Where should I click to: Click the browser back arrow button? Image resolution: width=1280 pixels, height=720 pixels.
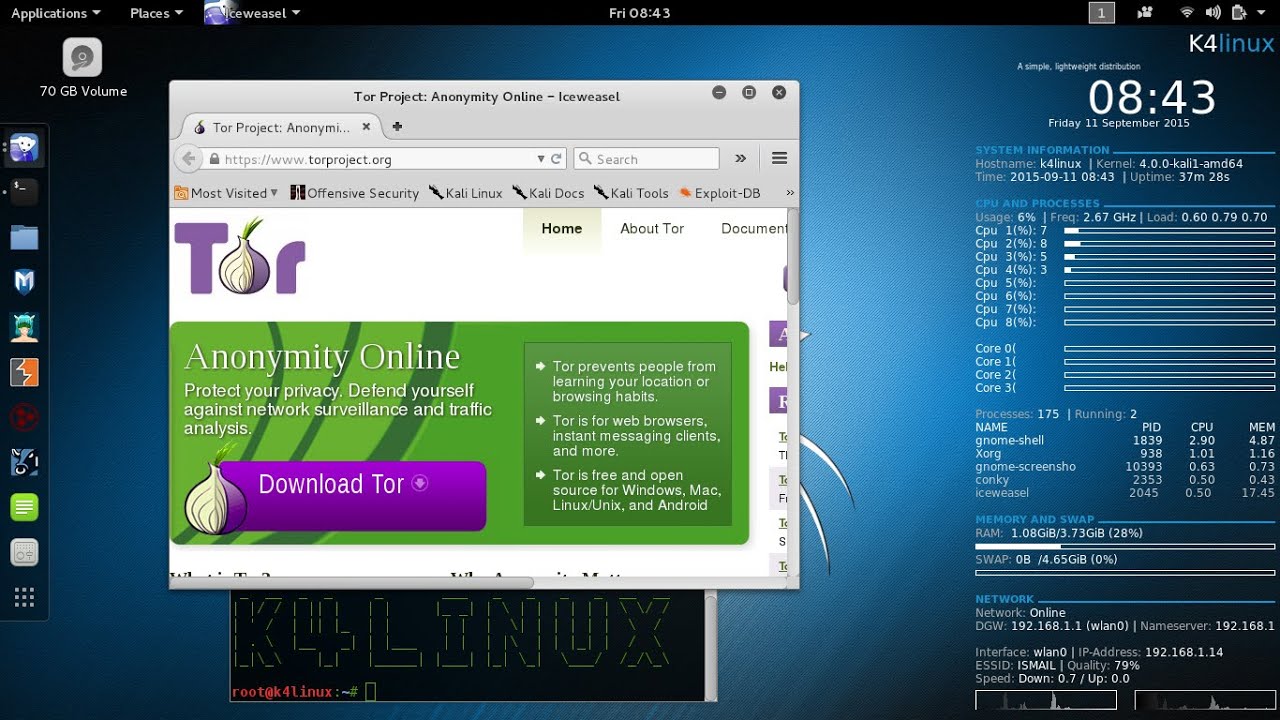[188, 159]
